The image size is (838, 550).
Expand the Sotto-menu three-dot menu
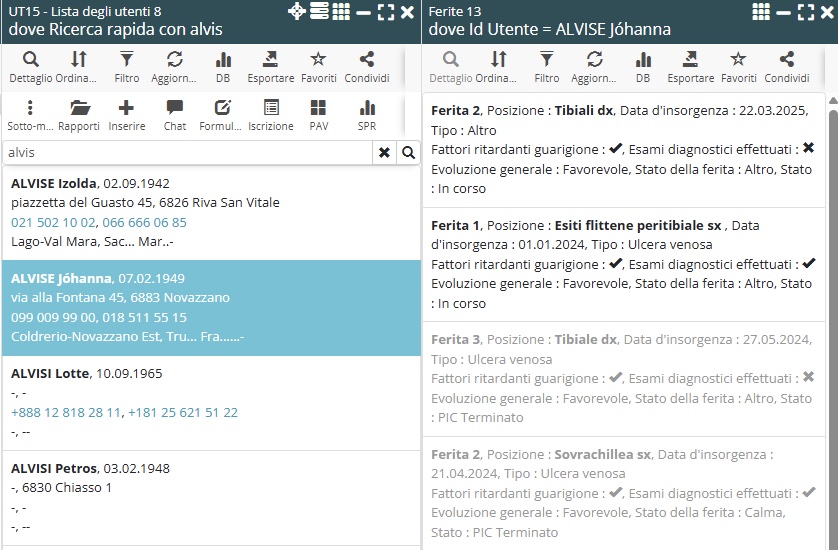click(30, 116)
